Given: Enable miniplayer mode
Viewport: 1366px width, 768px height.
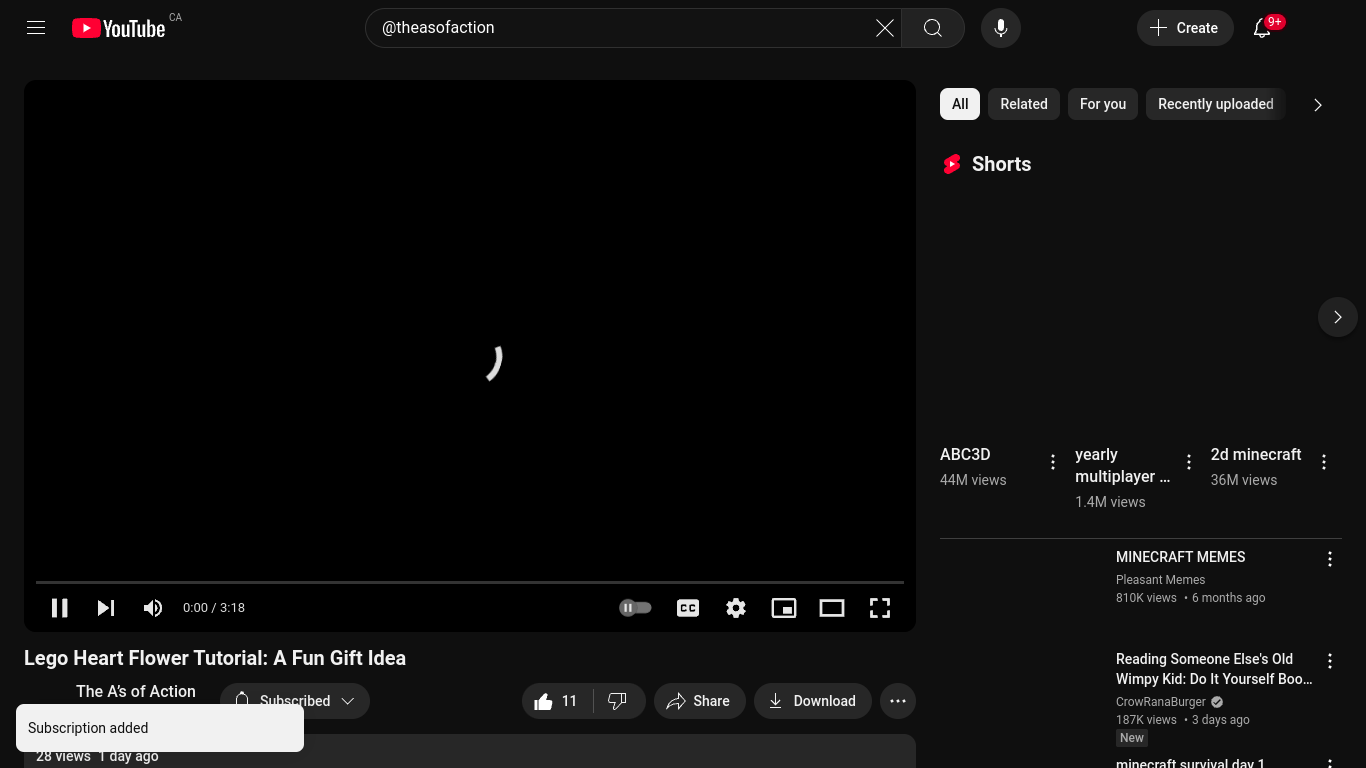Looking at the screenshot, I should click(784, 608).
